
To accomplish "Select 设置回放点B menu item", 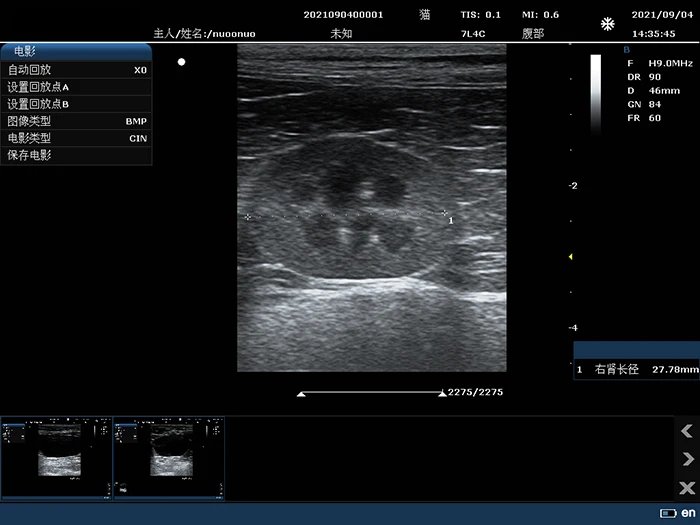I will pos(76,104).
